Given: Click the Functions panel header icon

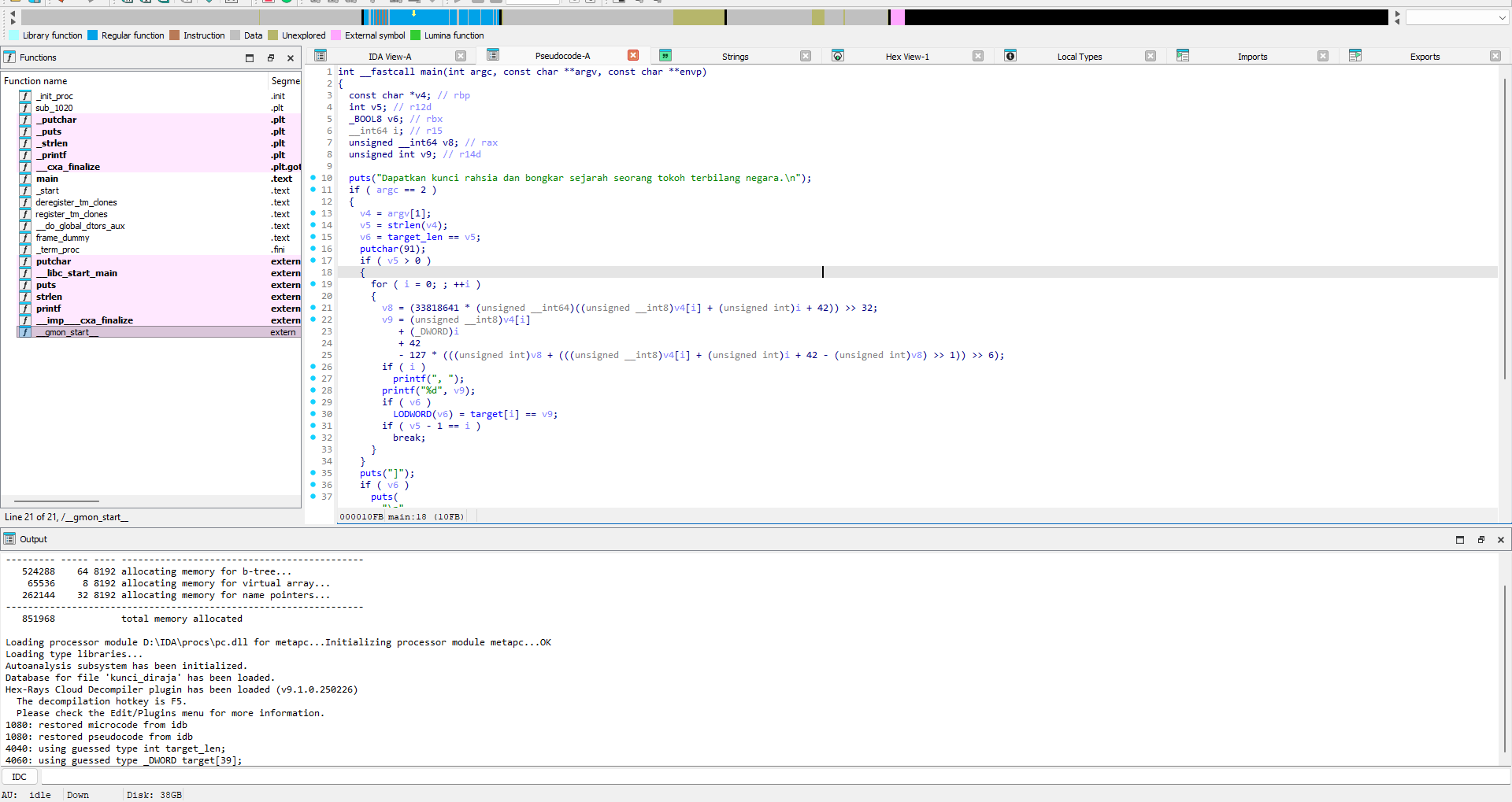Looking at the screenshot, I should [x=9, y=57].
